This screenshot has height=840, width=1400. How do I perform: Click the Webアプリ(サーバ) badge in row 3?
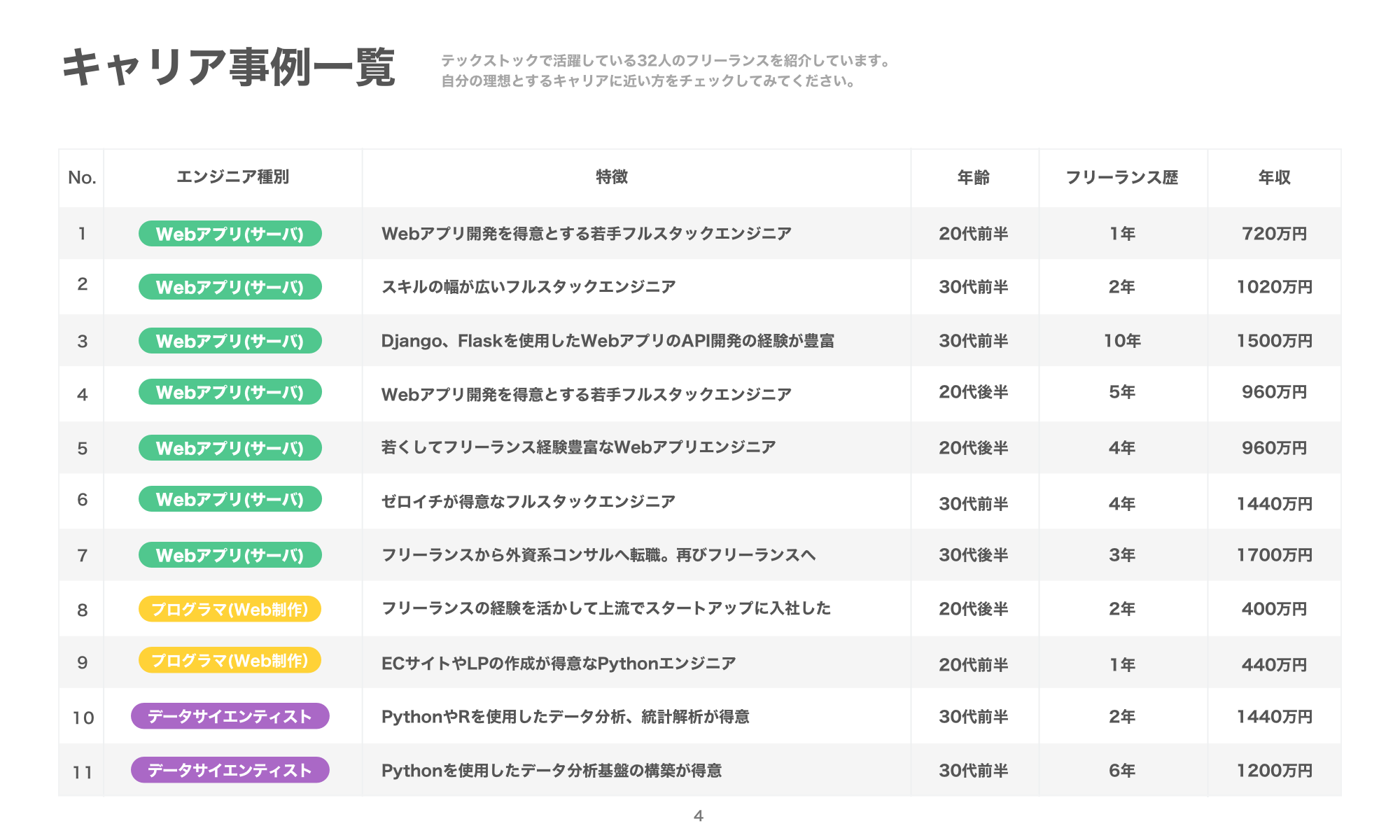(x=230, y=341)
